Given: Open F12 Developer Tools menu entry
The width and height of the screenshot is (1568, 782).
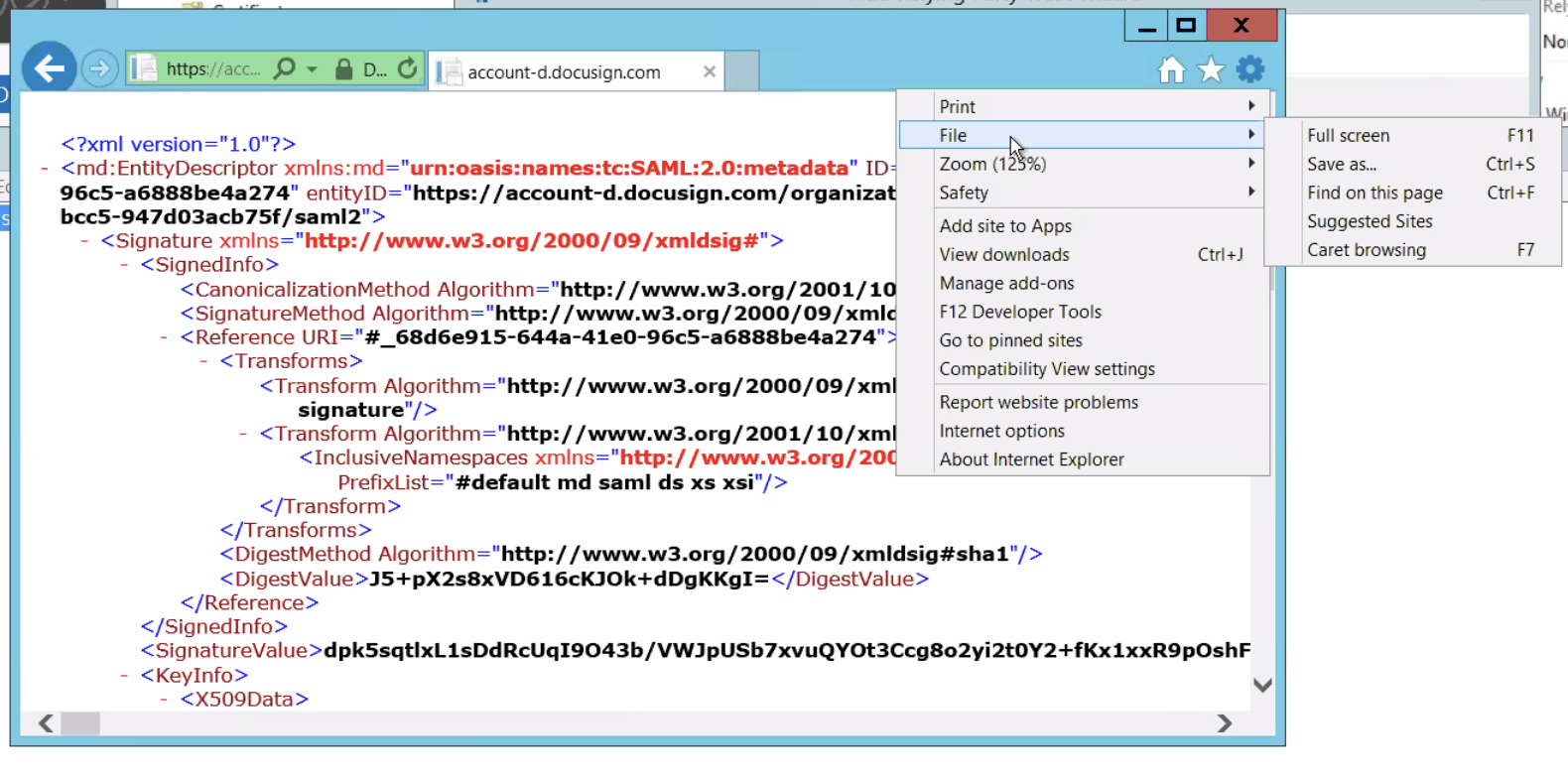Looking at the screenshot, I should point(1020,312).
